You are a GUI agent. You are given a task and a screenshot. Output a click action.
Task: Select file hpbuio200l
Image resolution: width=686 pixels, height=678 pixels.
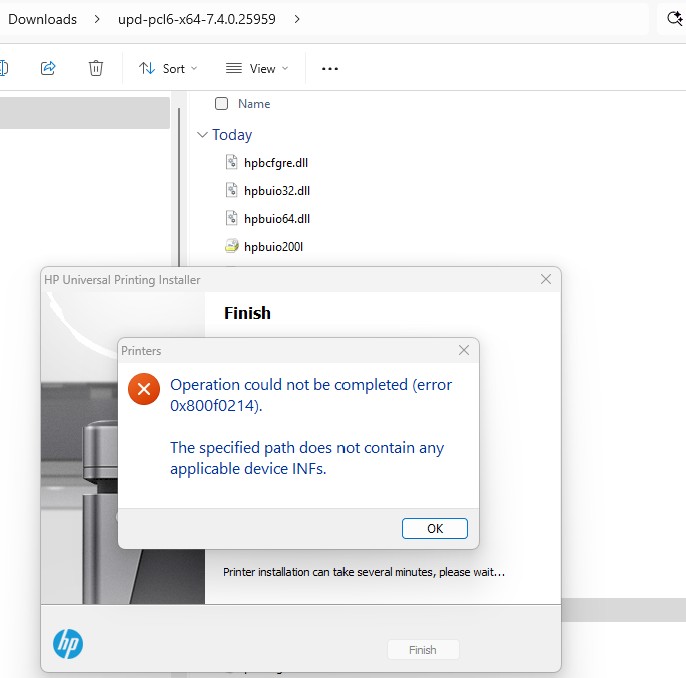click(273, 247)
